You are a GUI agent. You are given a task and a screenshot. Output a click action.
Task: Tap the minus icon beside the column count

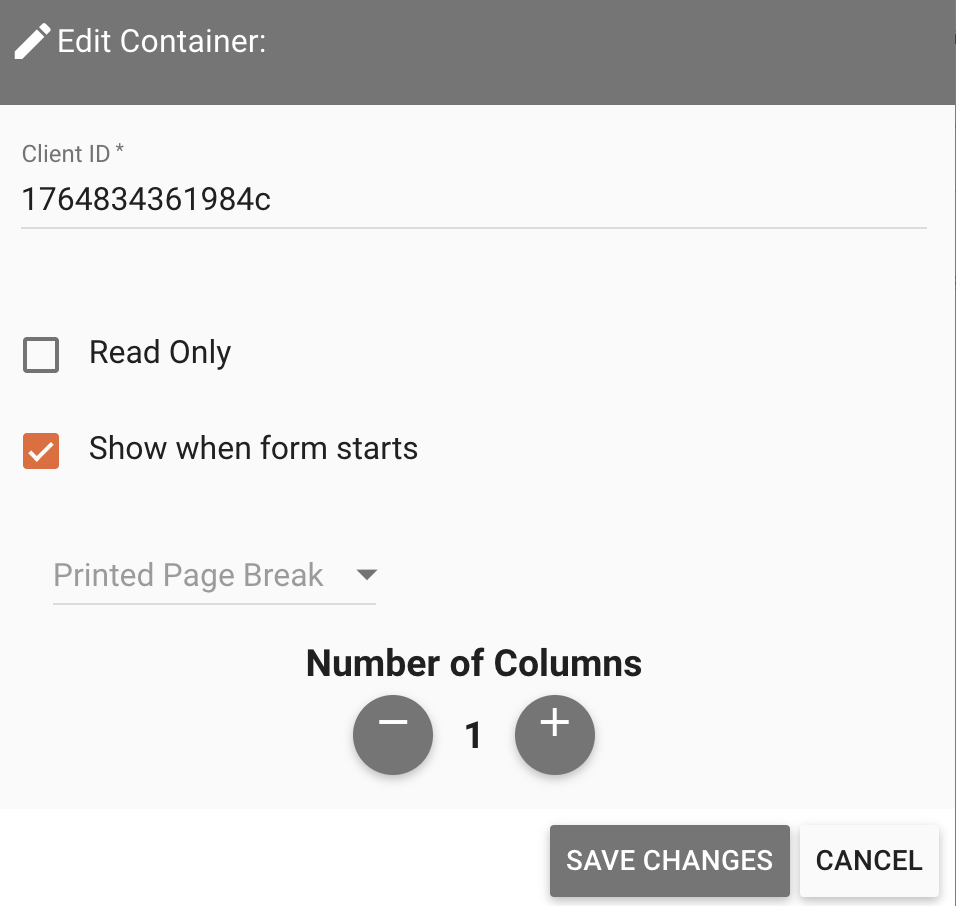coord(393,735)
